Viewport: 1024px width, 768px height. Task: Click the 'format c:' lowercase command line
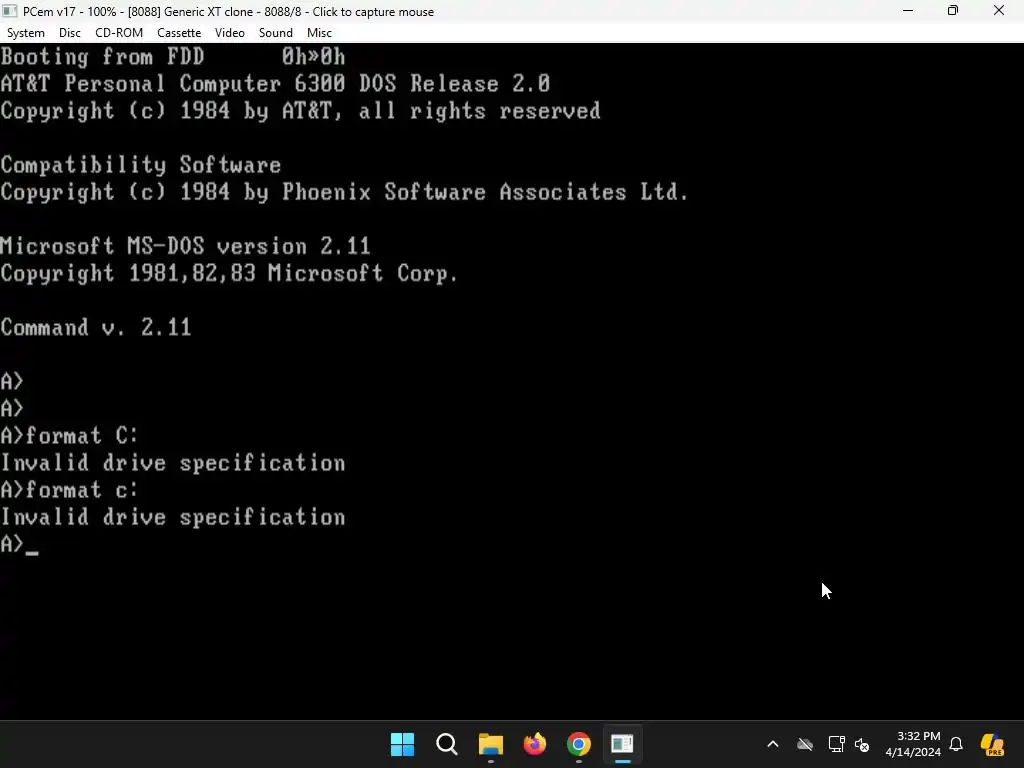click(x=69, y=490)
